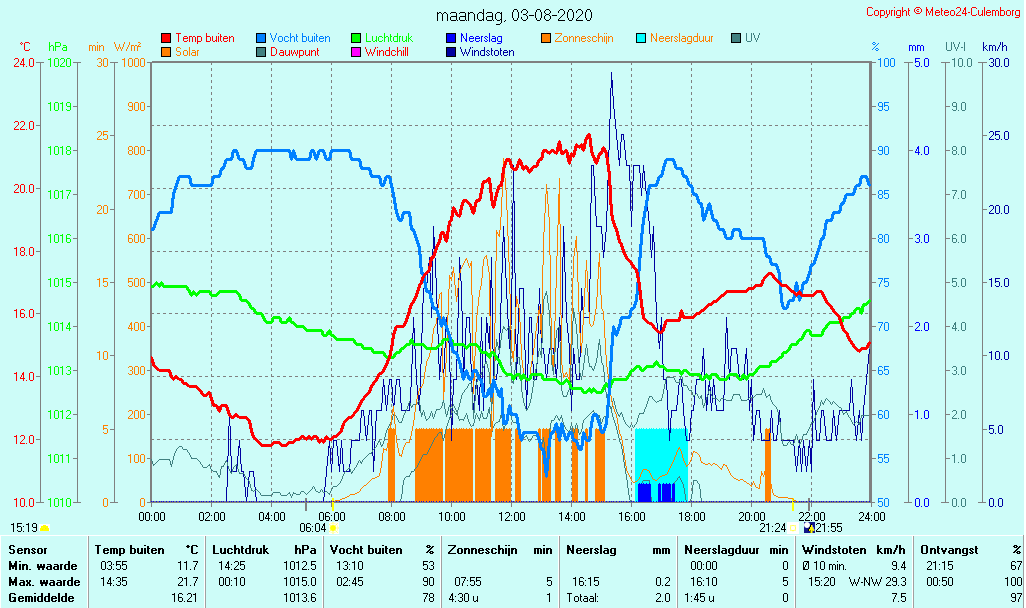Click the Solar legend label
The height and width of the screenshot is (608, 1026).
pos(187,52)
